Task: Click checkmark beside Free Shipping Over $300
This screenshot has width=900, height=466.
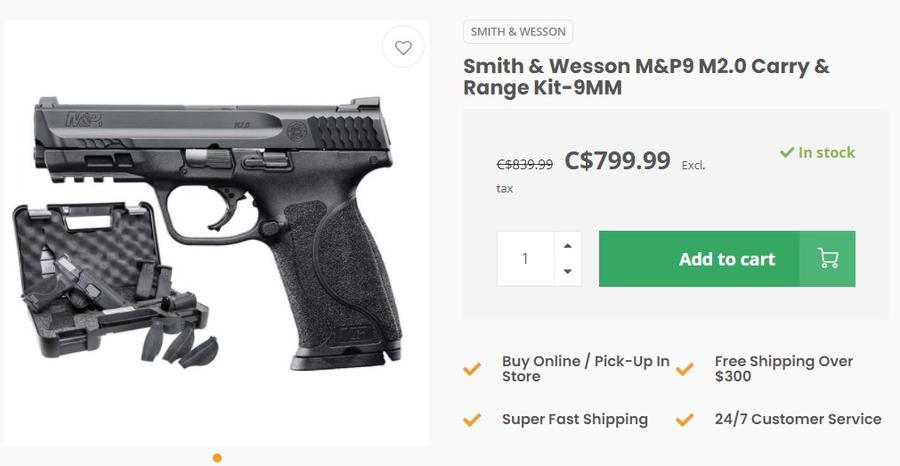Action: click(685, 369)
